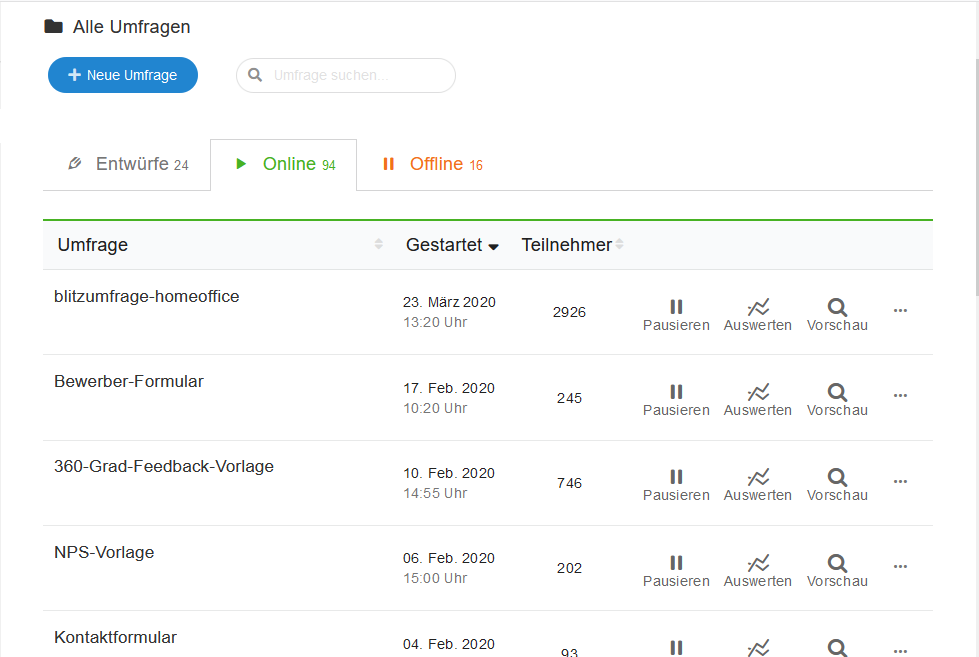Focus the Umfrage suchen search field
Screen dimensions: 979x657
[x=346, y=76]
